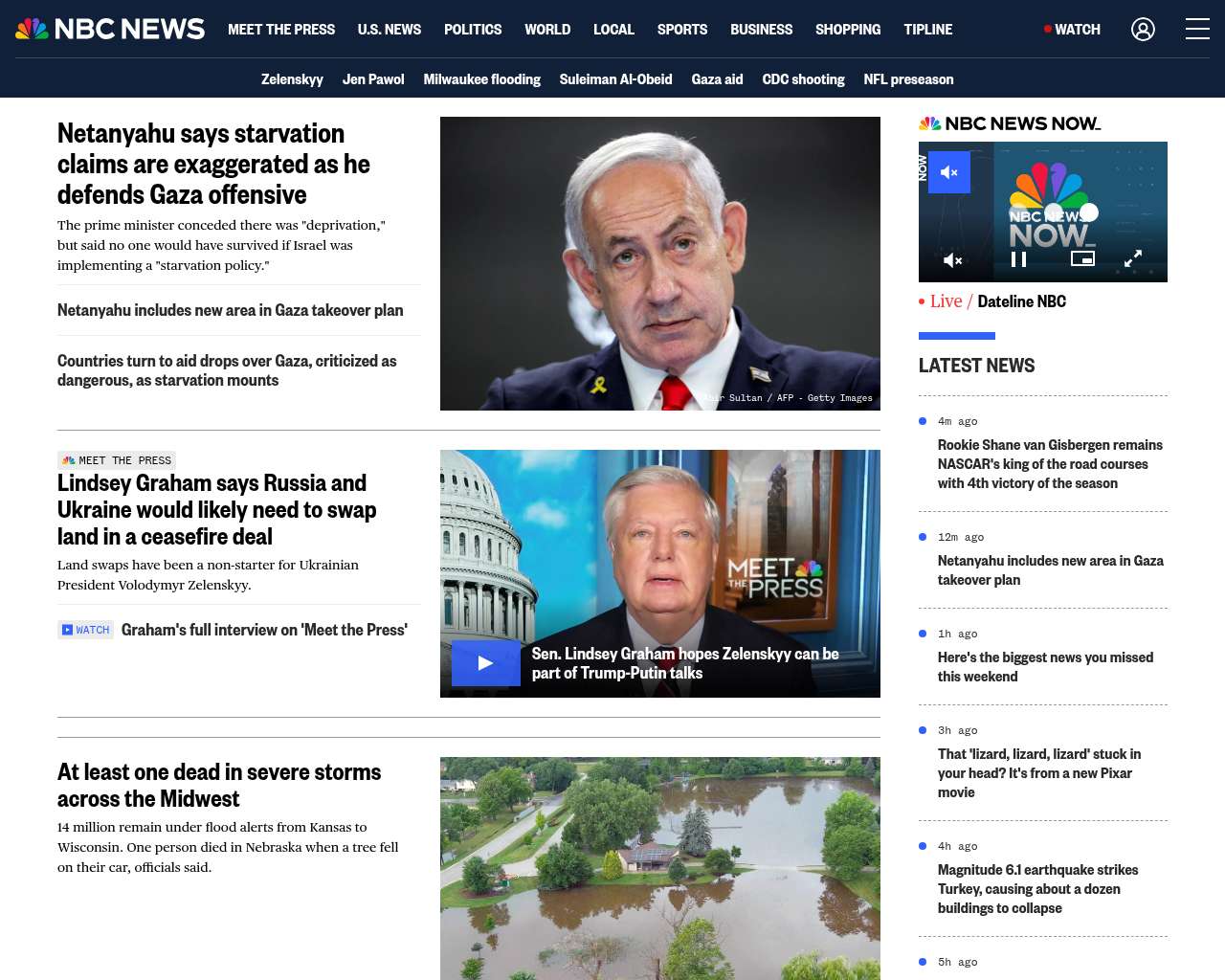Image resolution: width=1225 pixels, height=980 pixels.
Task: Pause the NBC News Now live video
Action: pos(1019,259)
